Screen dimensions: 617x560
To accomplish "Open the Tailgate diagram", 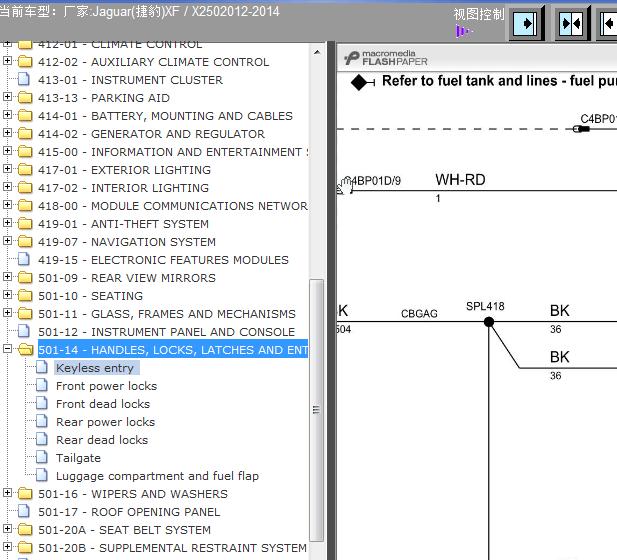I will [x=78, y=458].
